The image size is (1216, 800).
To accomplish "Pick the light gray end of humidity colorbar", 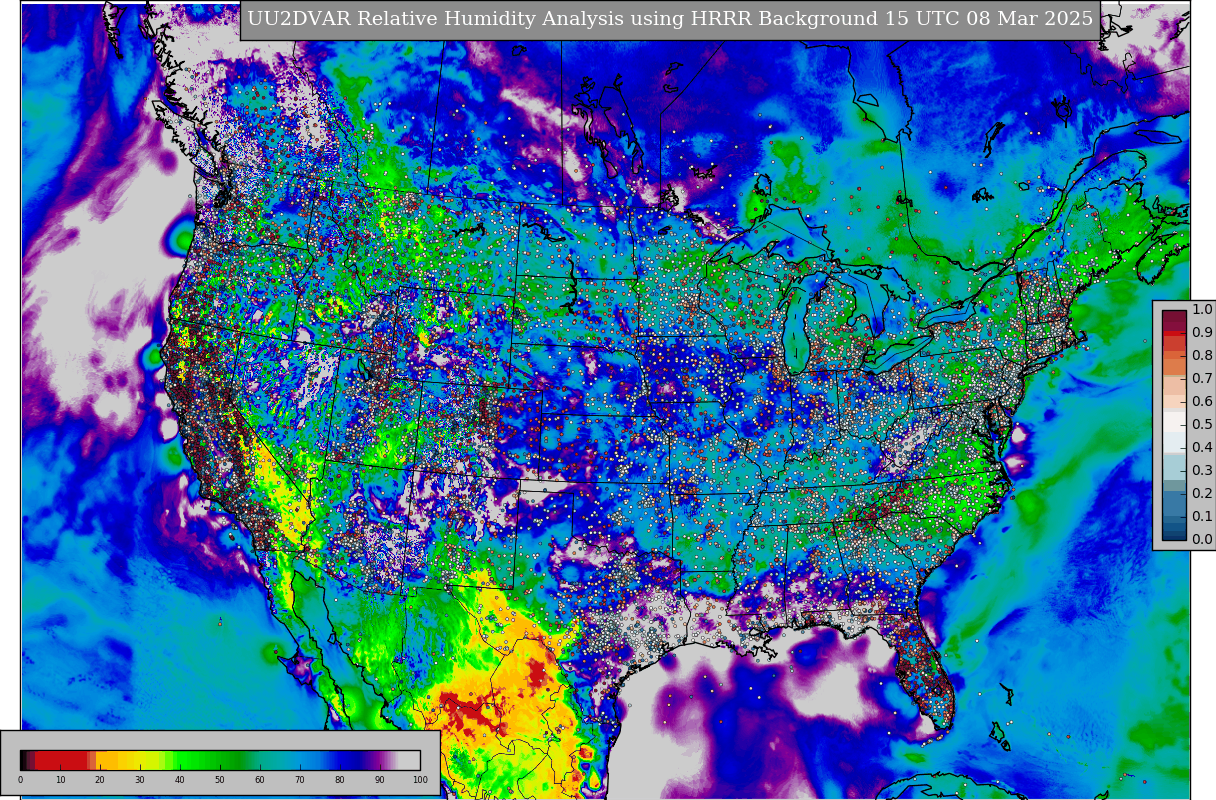I will pyautogui.click(x=410, y=760).
